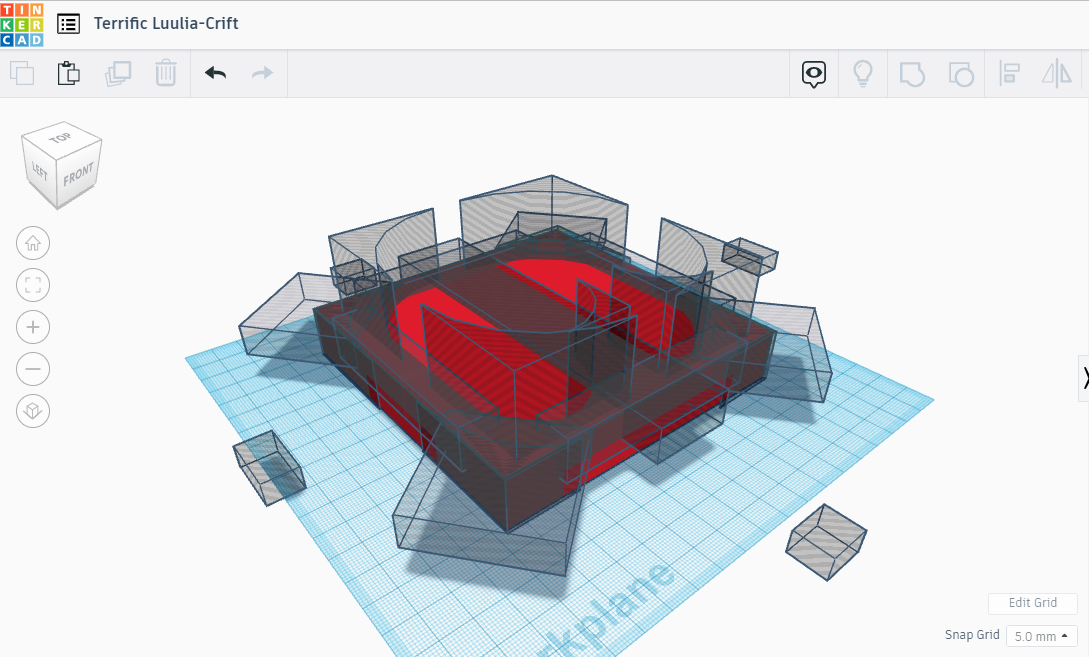
Task: Click the Mirror/Flip tool icon
Action: [1056, 74]
